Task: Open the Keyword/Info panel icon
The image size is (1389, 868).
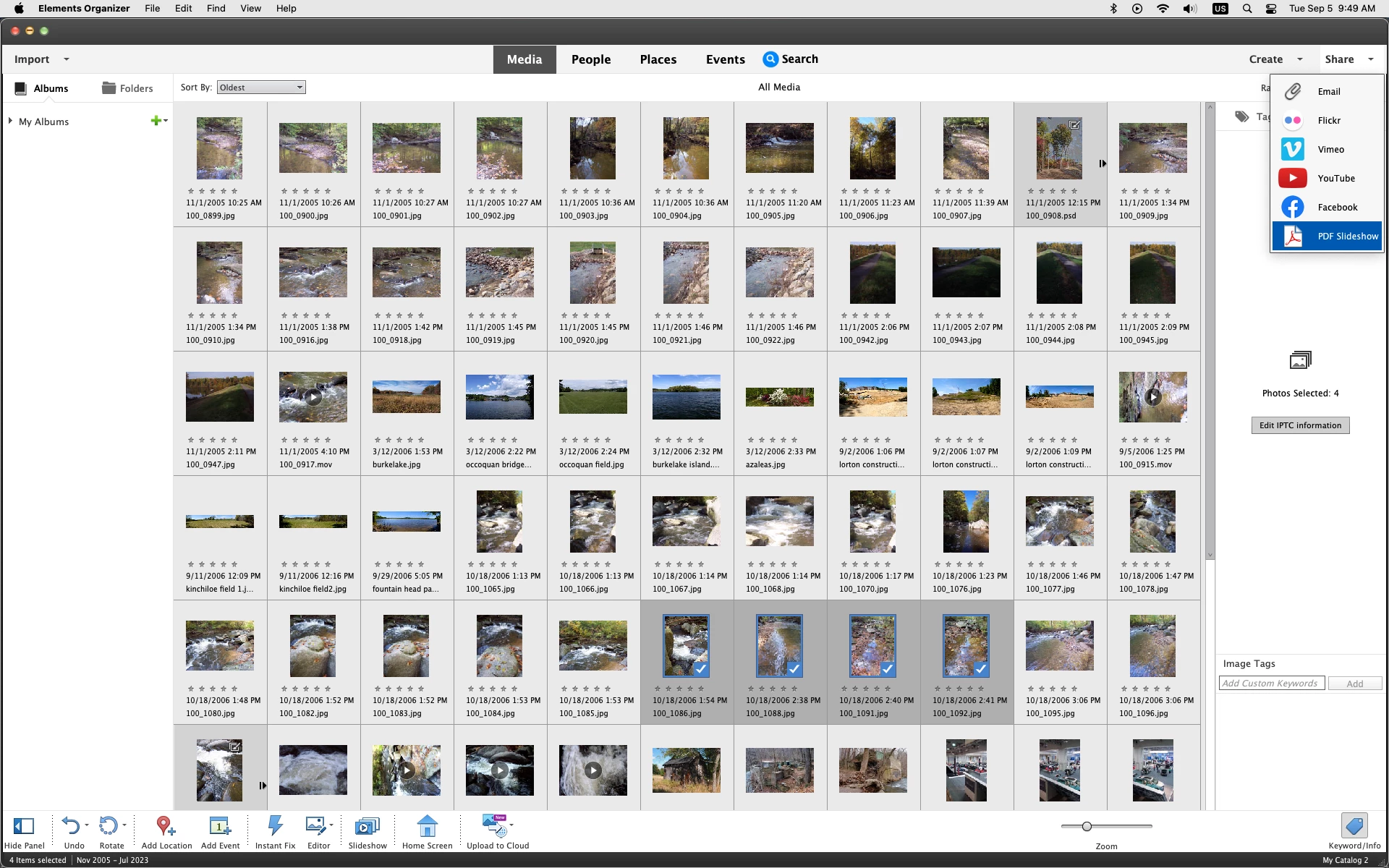Action: (1354, 826)
